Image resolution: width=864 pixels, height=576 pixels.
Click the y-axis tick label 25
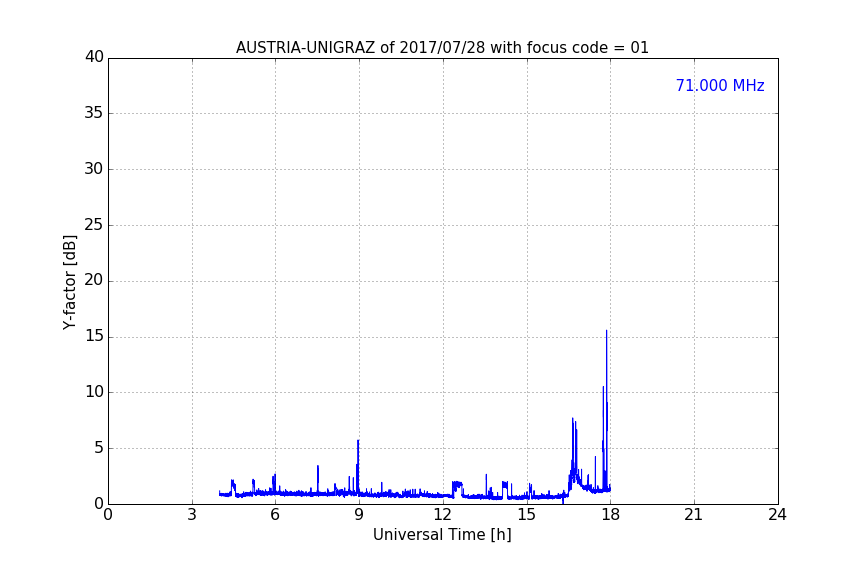(94, 225)
